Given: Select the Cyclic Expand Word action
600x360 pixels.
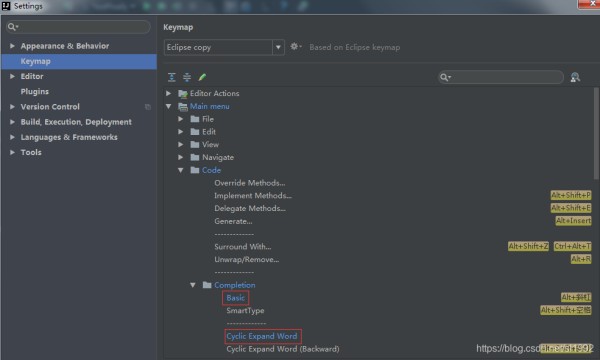Looking at the screenshot, I should pyautogui.click(x=262, y=336).
